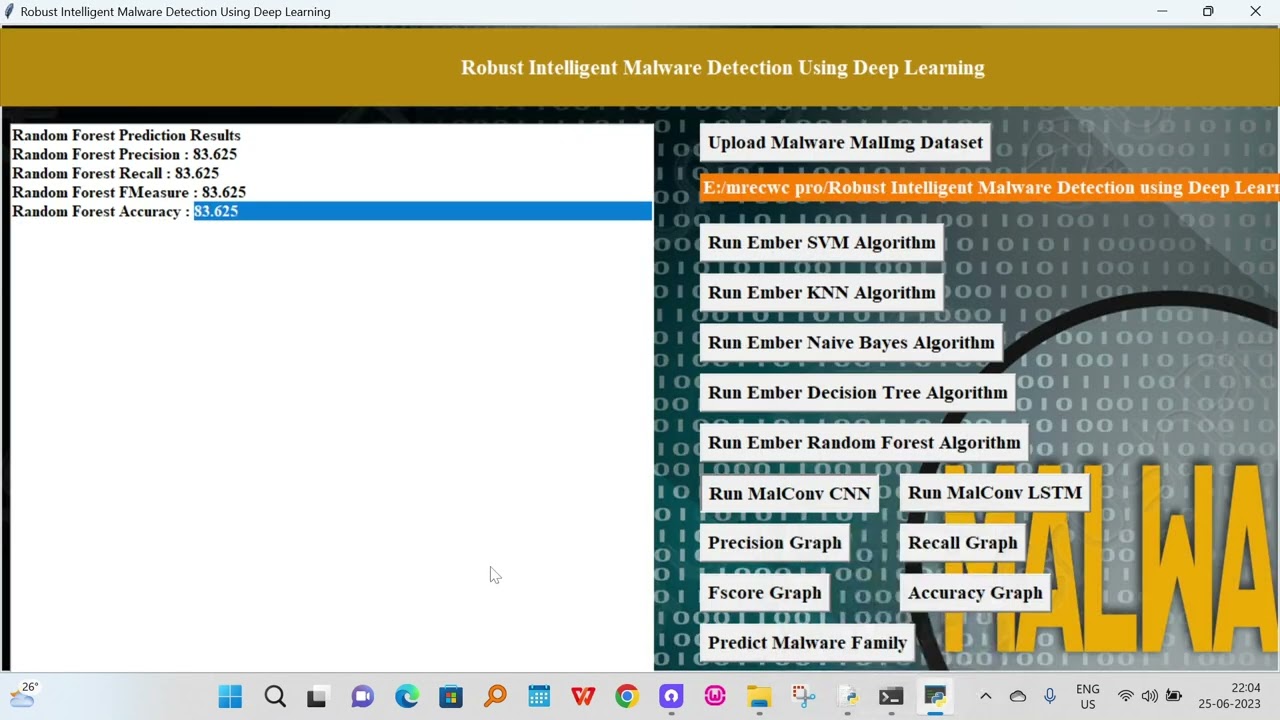Open the pink WampServer icon
The height and width of the screenshot is (720, 1280).
(x=715, y=696)
